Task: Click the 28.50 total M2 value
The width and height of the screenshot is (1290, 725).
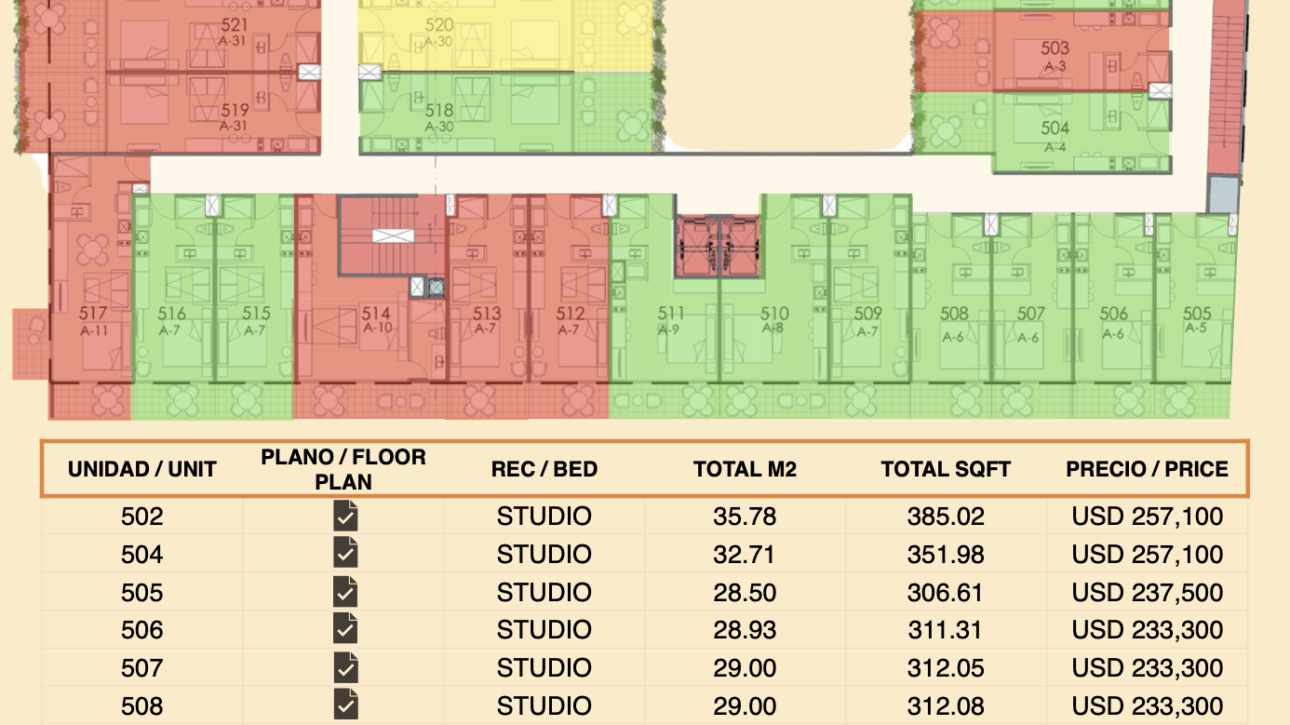Action: point(745,593)
